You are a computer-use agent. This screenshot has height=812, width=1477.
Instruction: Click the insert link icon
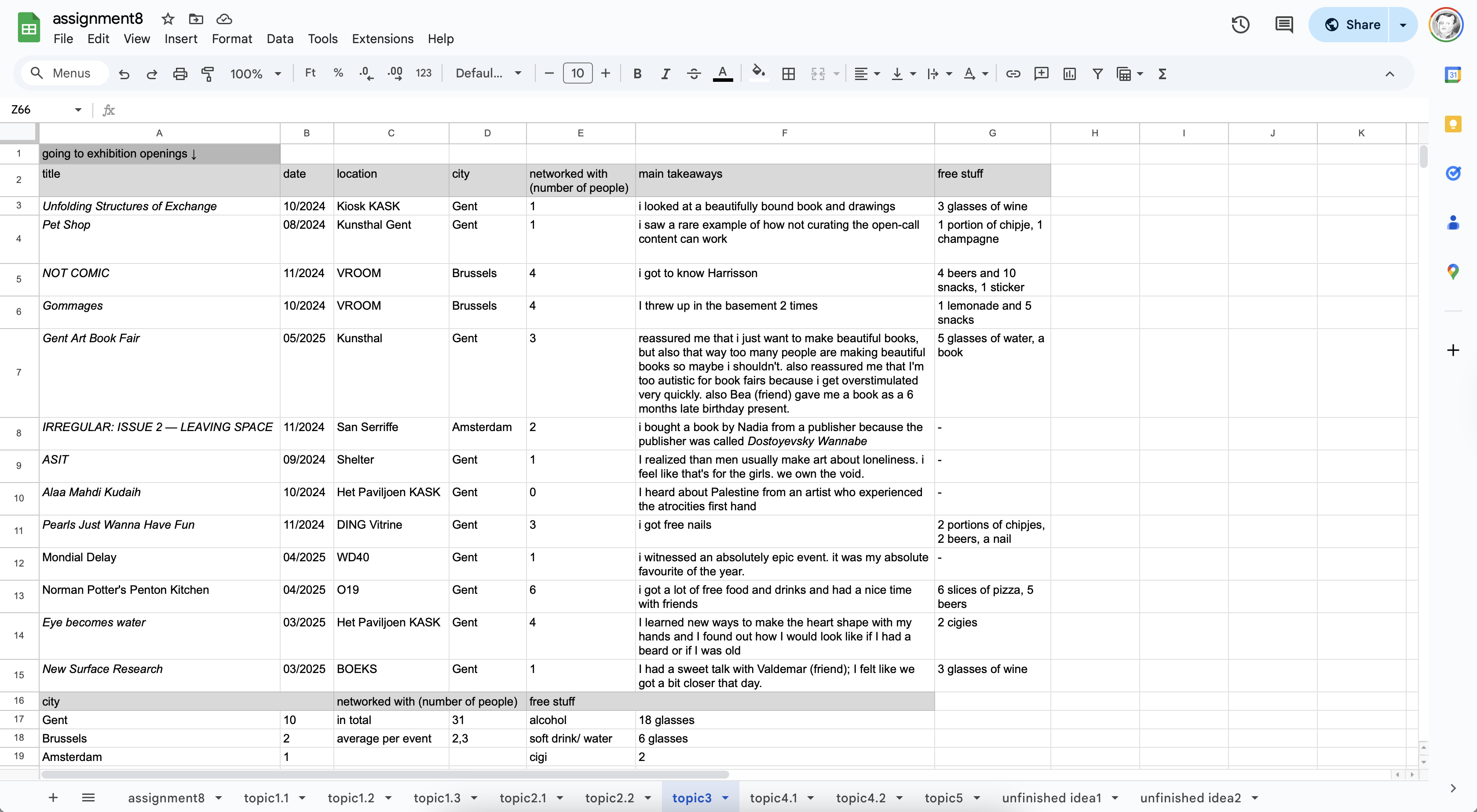click(x=1013, y=73)
